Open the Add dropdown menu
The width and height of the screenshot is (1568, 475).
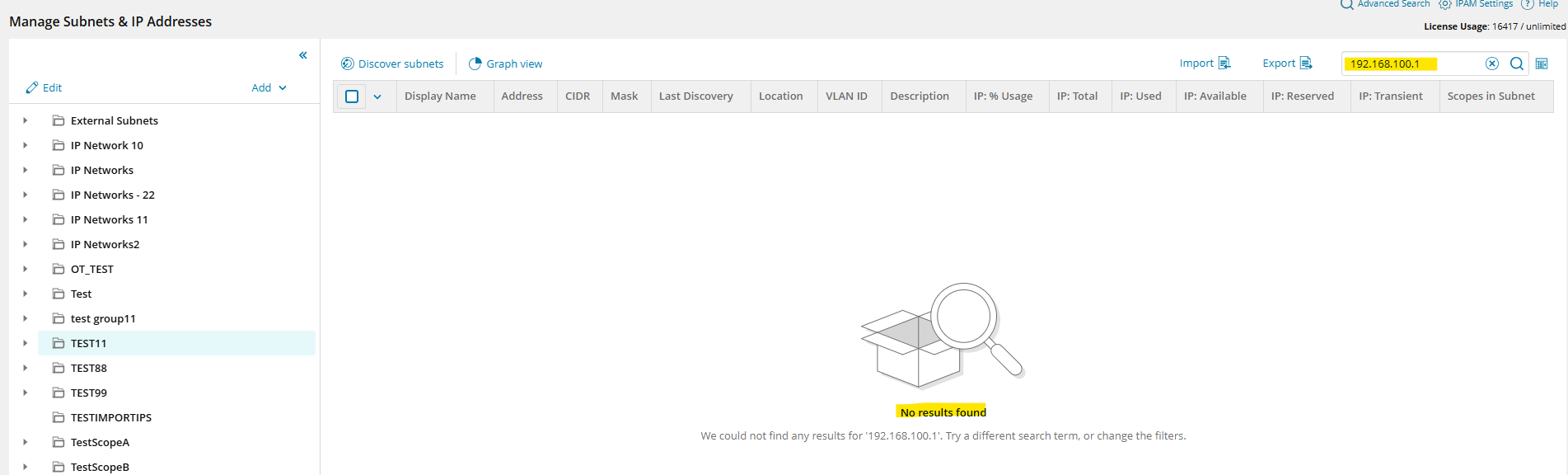pyautogui.click(x=269, y=87)
